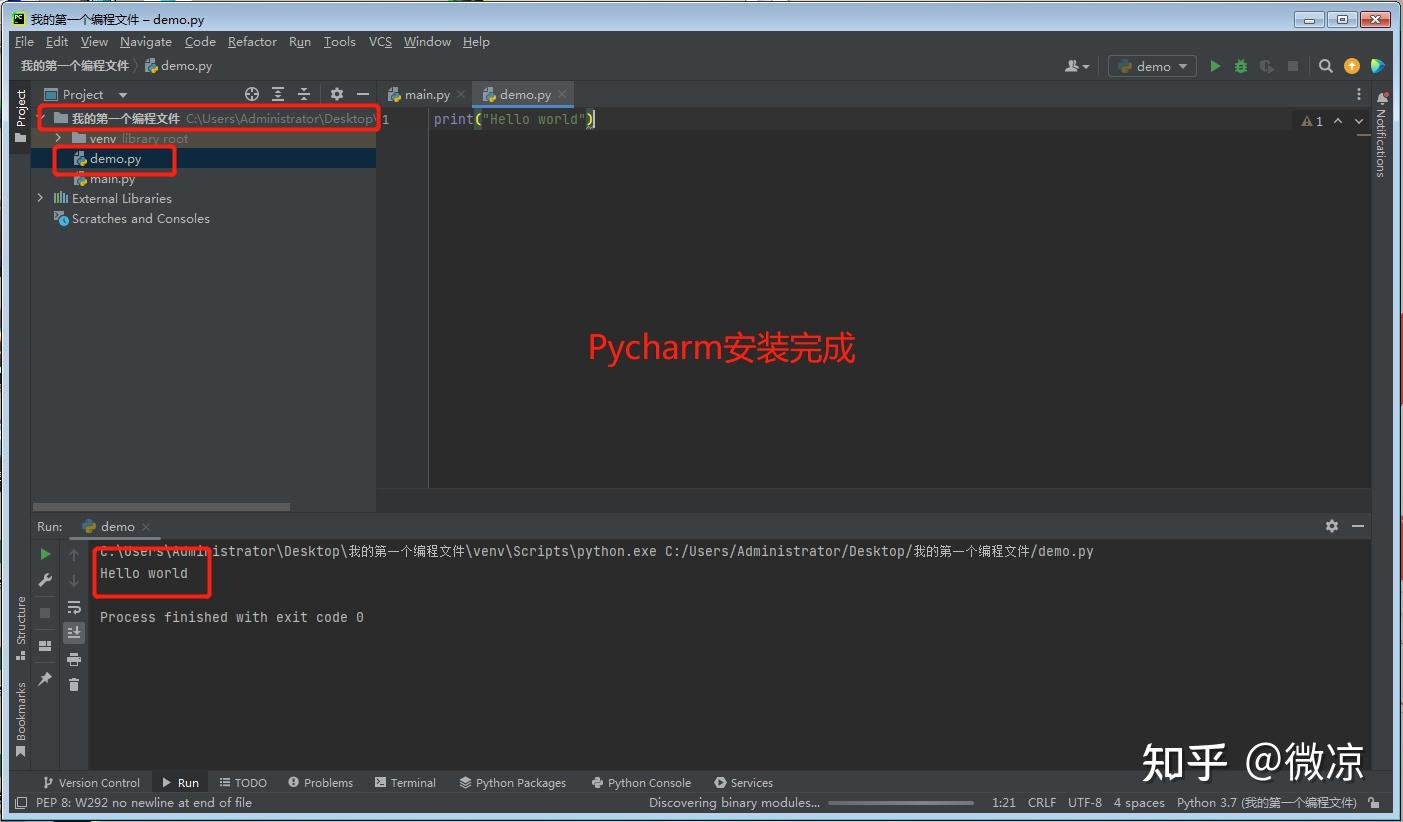This screenshot has height=822, width=1403.
Task: Open file encoding UTF-8 selector
Action: coord(1085,803)
